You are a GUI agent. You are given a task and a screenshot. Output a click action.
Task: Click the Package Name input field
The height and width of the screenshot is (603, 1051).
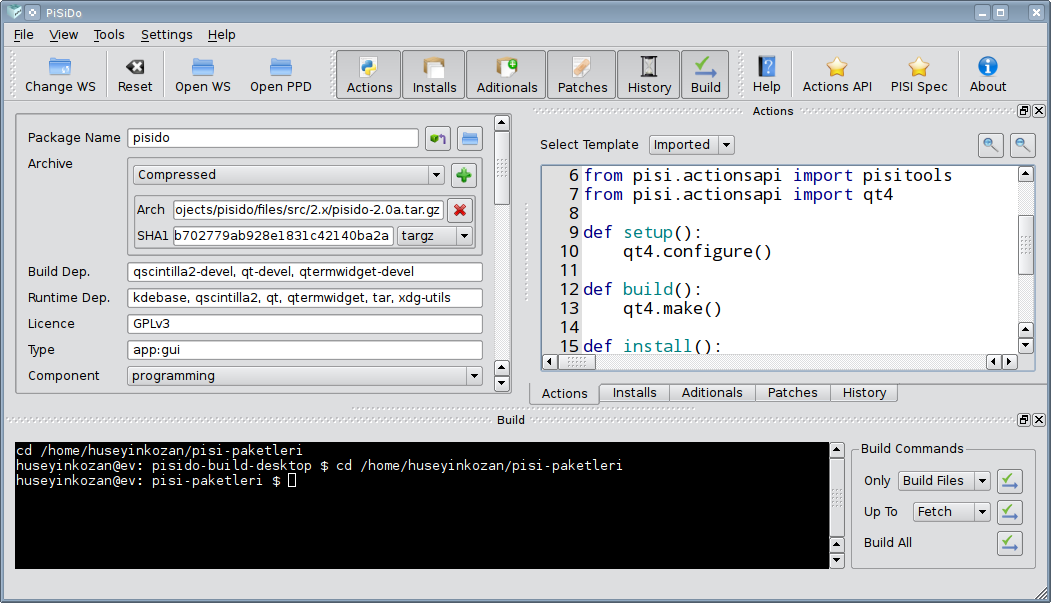coord(273,138)
